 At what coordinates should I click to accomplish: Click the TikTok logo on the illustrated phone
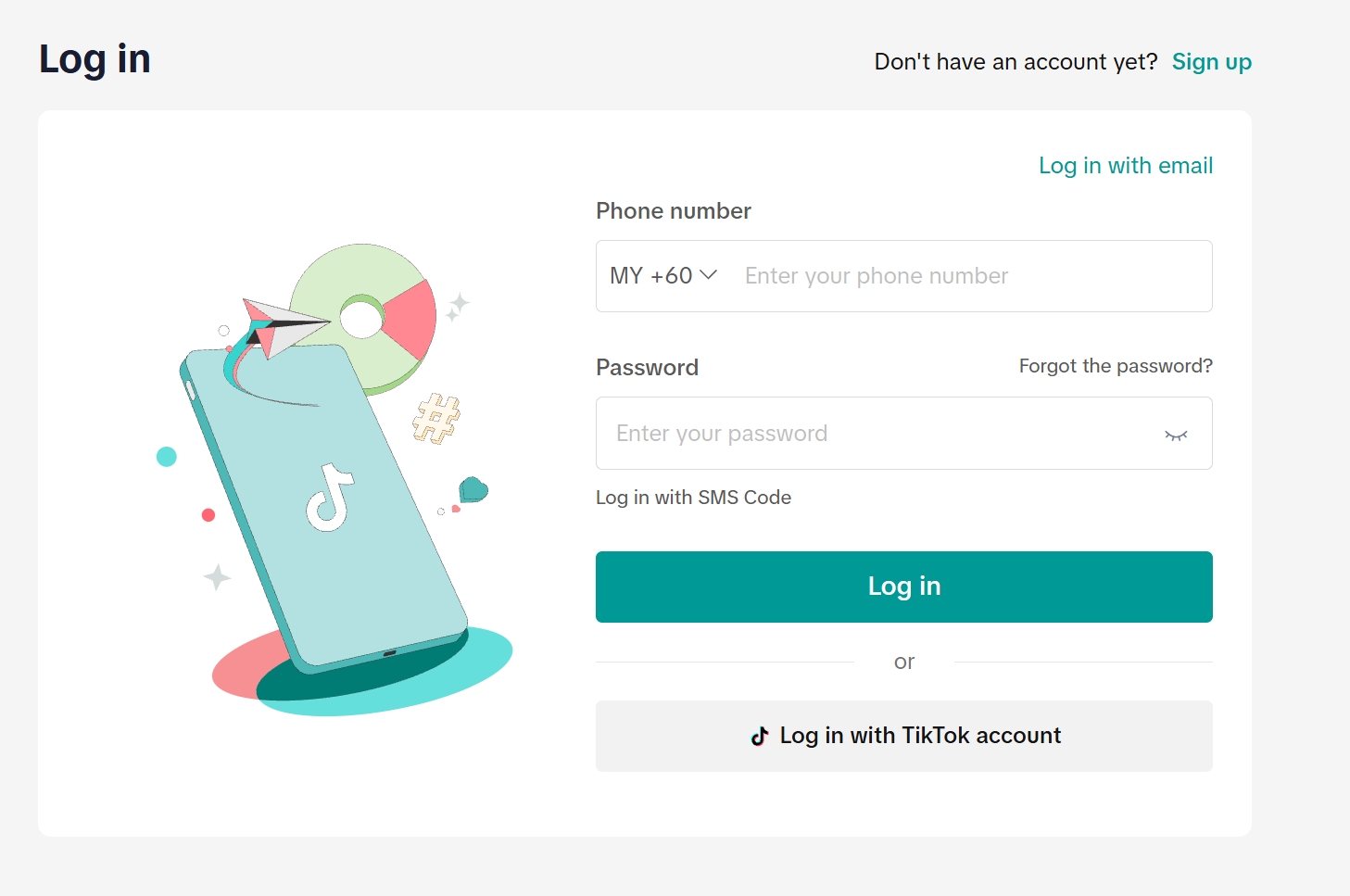[x=330, y=498]
